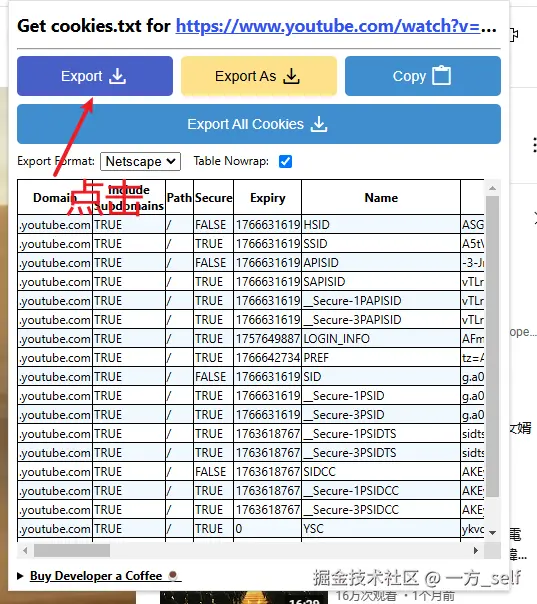The width and height of the screenshot is (537, 604).
Task: Click the yellow Export As button
Action: 259,76
